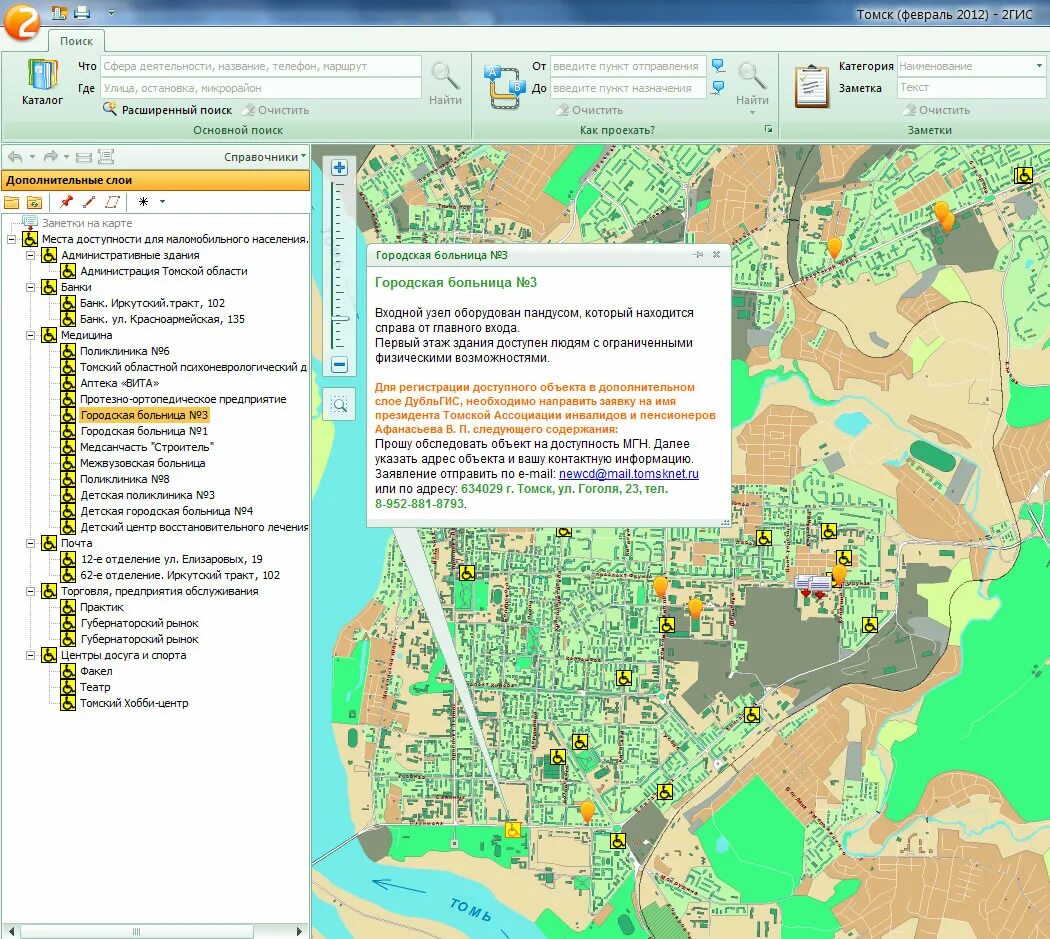Image resolution: width=1050 pixels, height=939 pixels.
Task: Click the Найти magnifier in the Основной поиск group
Action: (445, 82)
